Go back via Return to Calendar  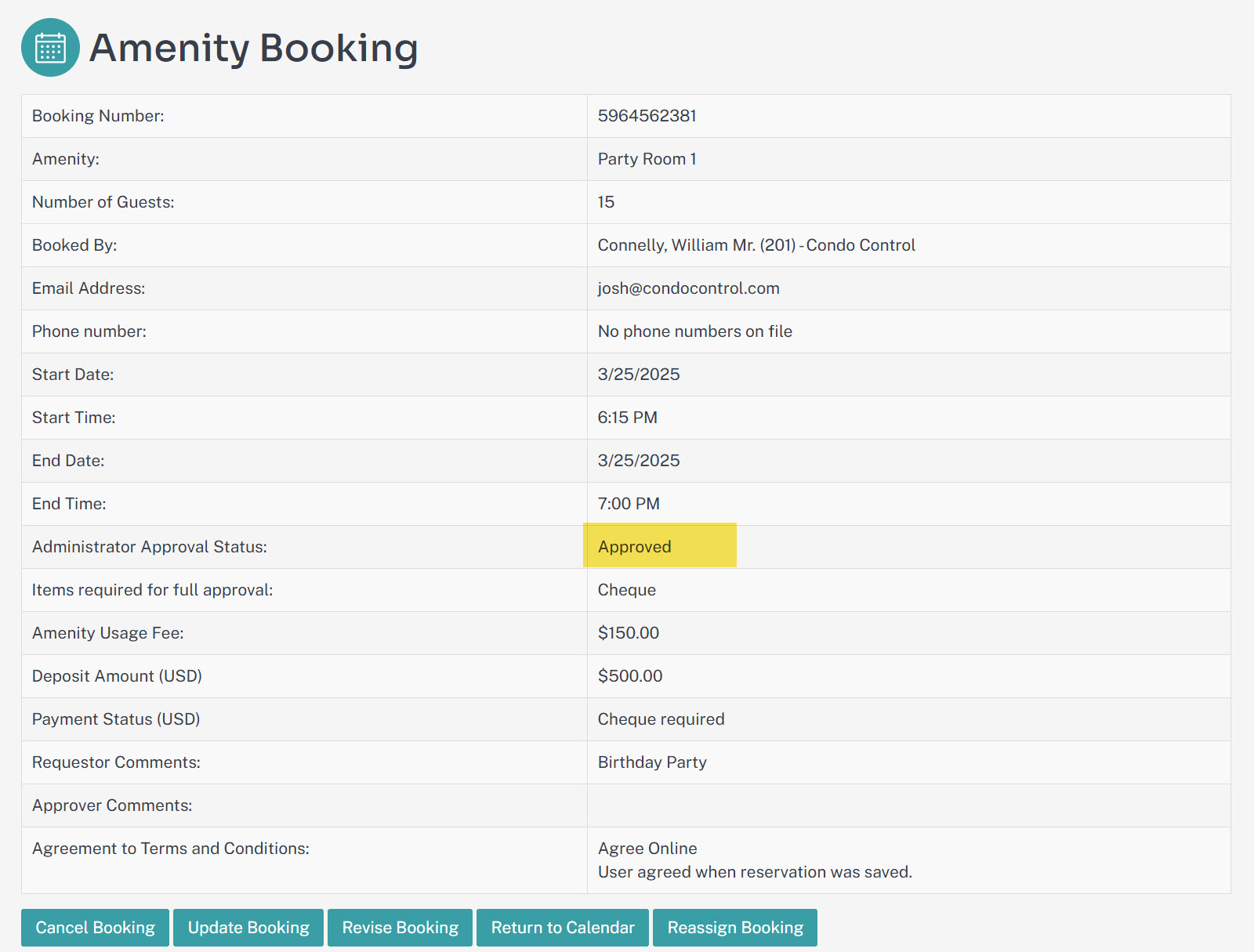563,928
